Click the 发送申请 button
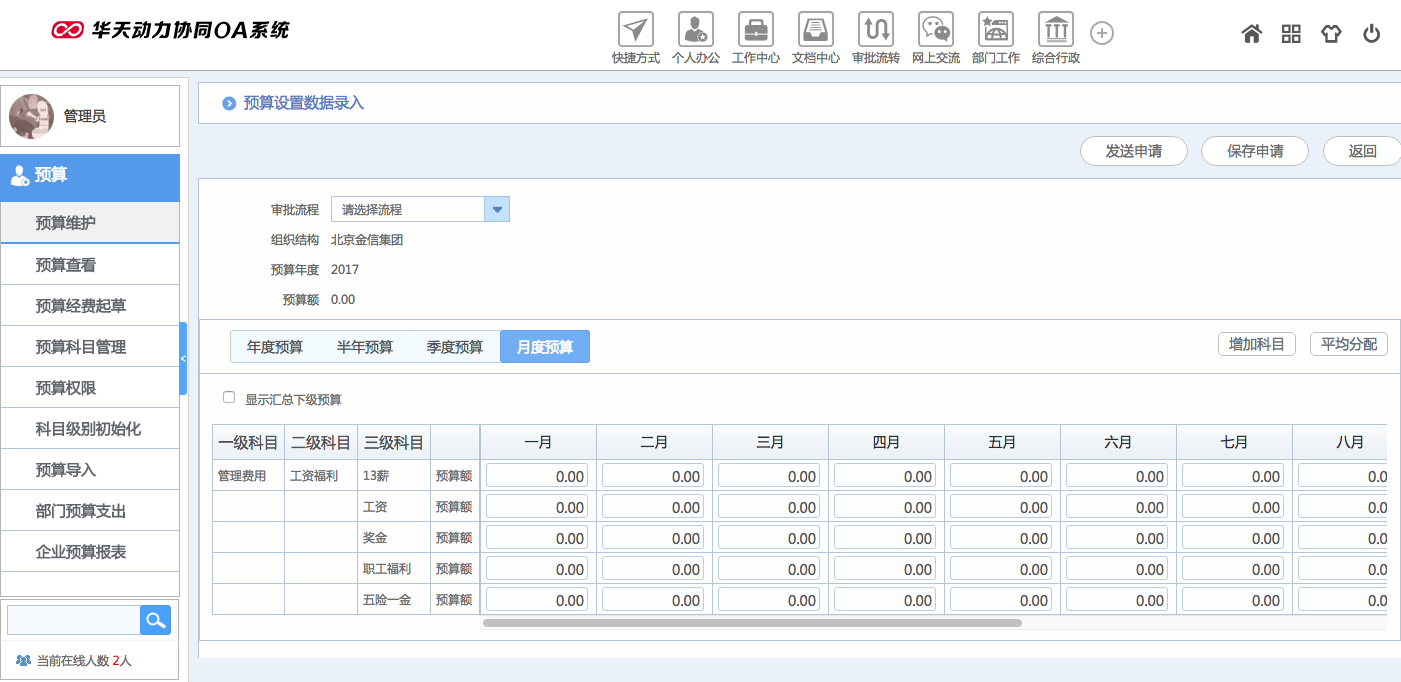1401x682 pixels. (x=1133, y=151)
